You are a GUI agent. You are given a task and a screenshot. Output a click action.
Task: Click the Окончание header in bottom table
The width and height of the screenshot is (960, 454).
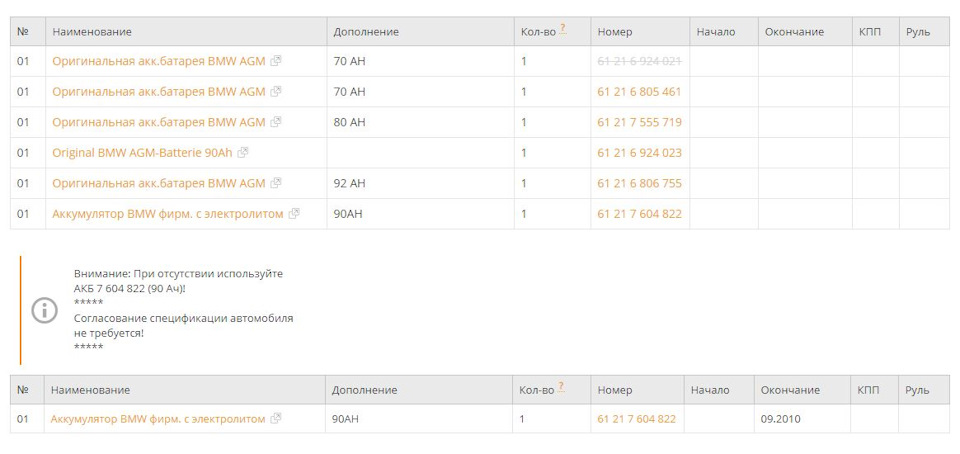(x=790, y=390)
